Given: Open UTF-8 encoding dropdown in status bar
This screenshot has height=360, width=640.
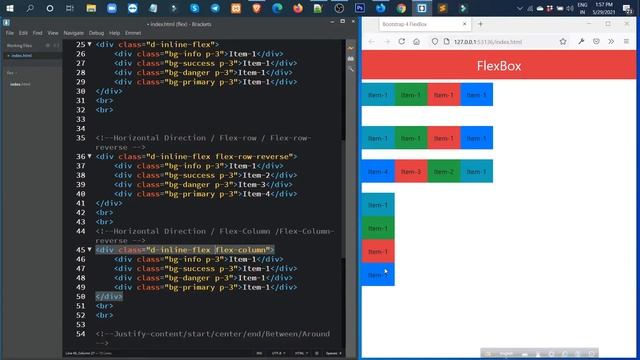Looking at the screenshot, I should pyautogui.click(x=279, y=353).
